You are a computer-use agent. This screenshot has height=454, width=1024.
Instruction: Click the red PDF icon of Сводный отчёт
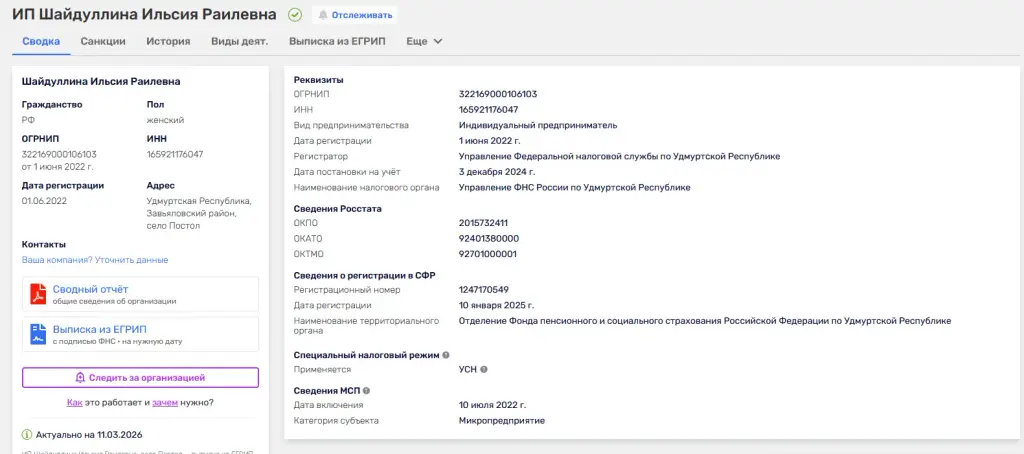tap(39, 295)
